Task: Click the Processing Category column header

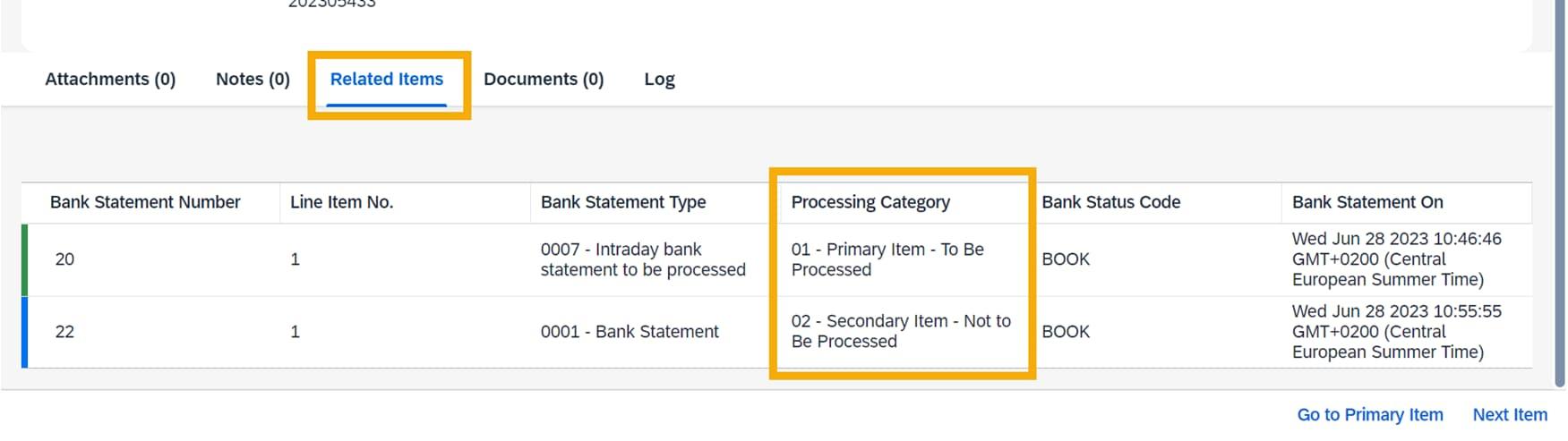Action: [870, 203]
